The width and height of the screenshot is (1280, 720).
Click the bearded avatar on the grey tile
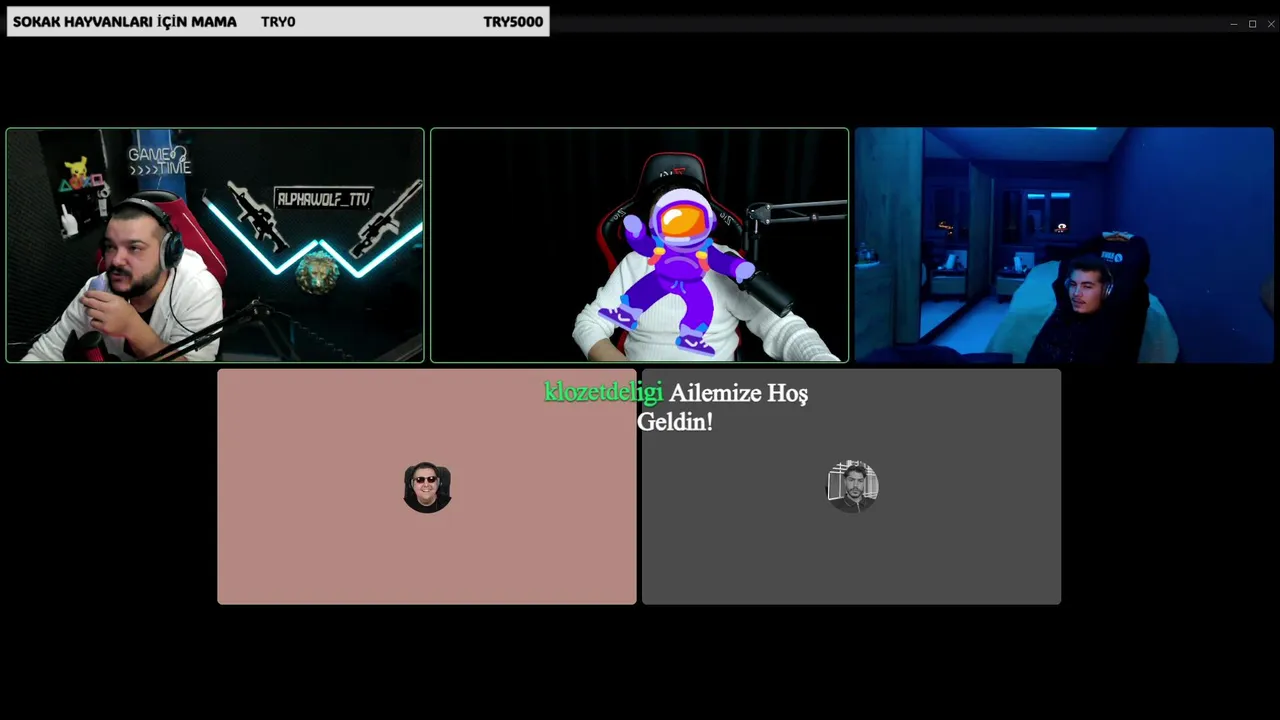pyautogui.click(x=852, y=486)
